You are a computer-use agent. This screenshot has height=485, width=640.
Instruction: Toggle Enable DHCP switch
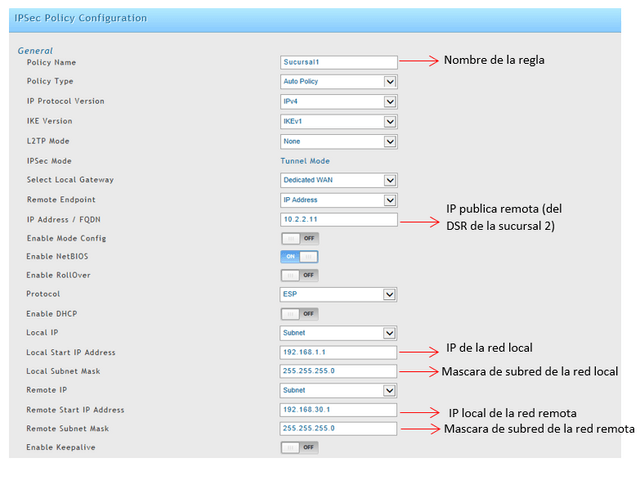[300, 314]
